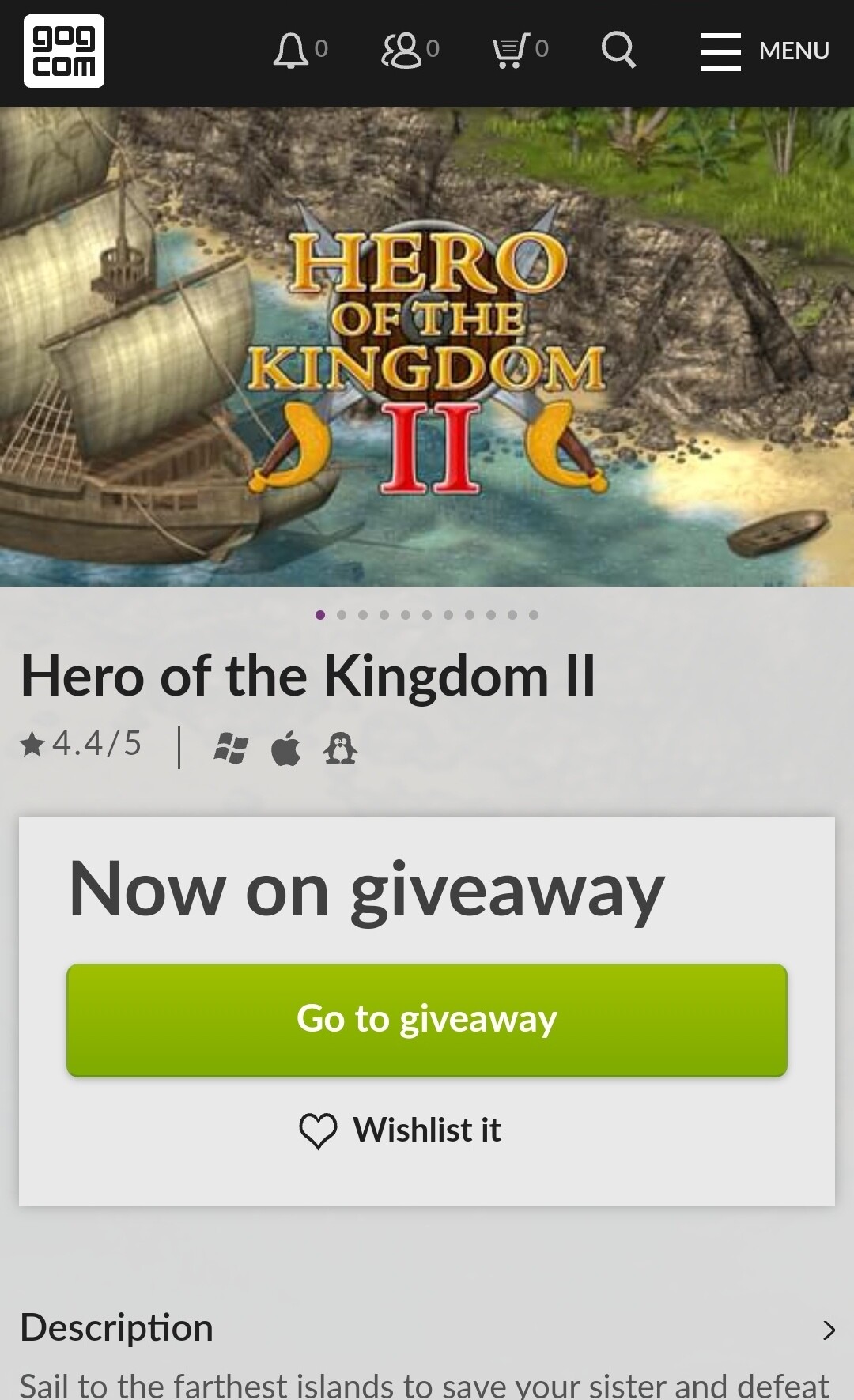Open the friends icon in header
This screenshot has height=1400, width=854.
[402, 51]
